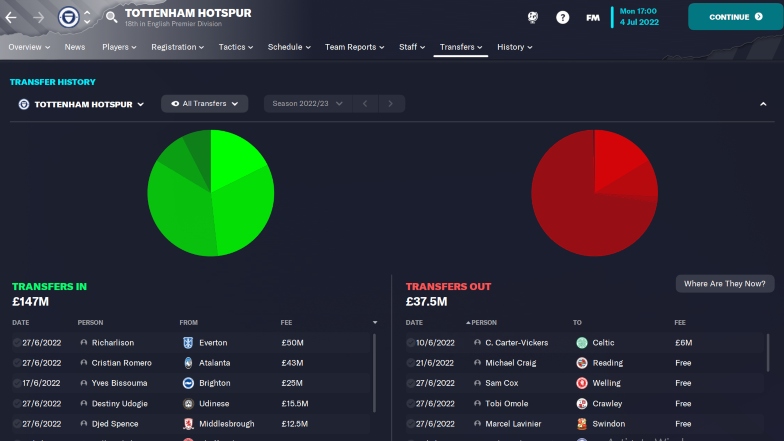The height and width of the screenshot is (441, 784).
Task: Toggle the checkmark on Tobi Omole's row
Action: [410, 404]
